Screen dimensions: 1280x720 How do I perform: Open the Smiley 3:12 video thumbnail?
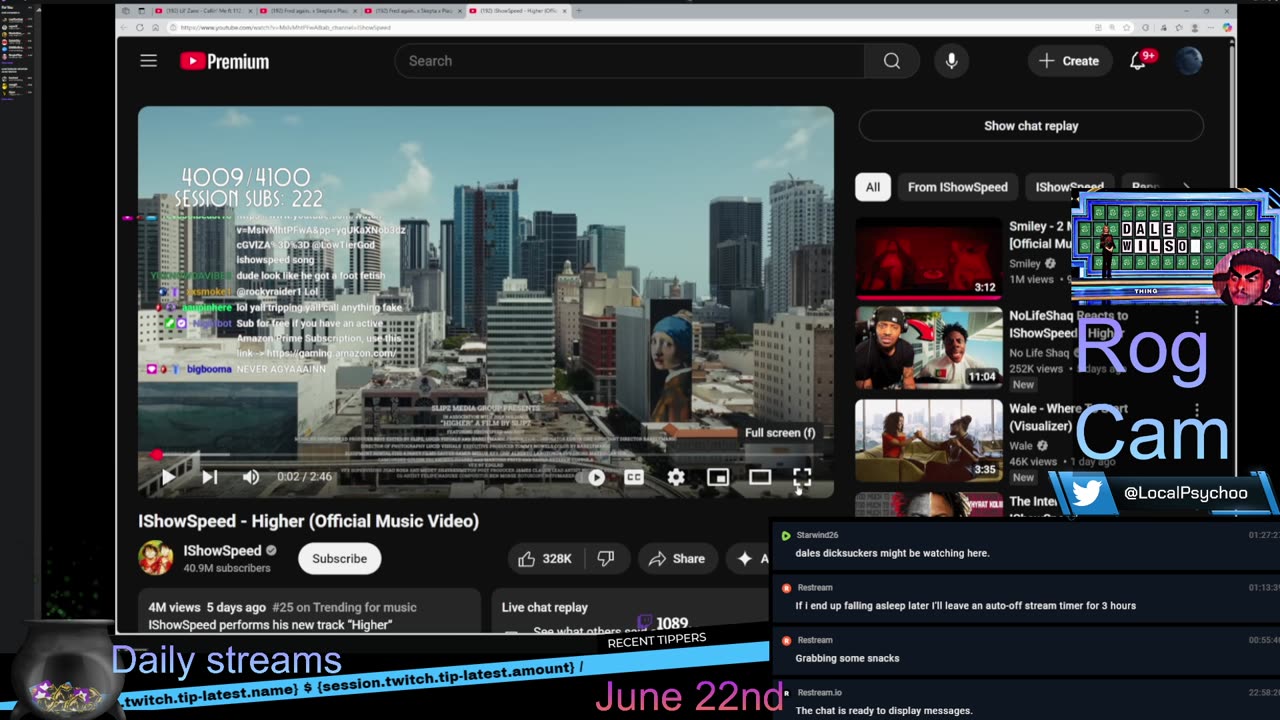coord(929,258)
